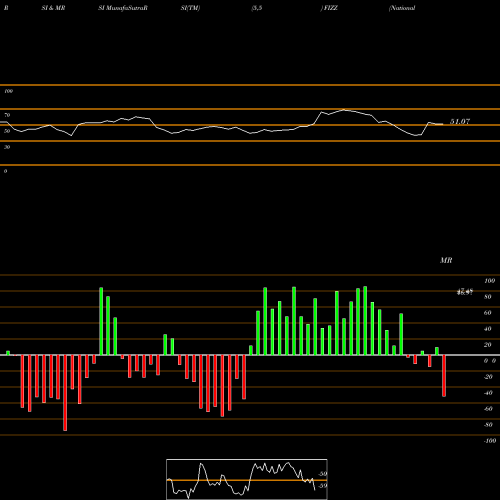Click the '0 0' zero label on the MR axis
The image size is (500, 500).
tap(490, 361)
